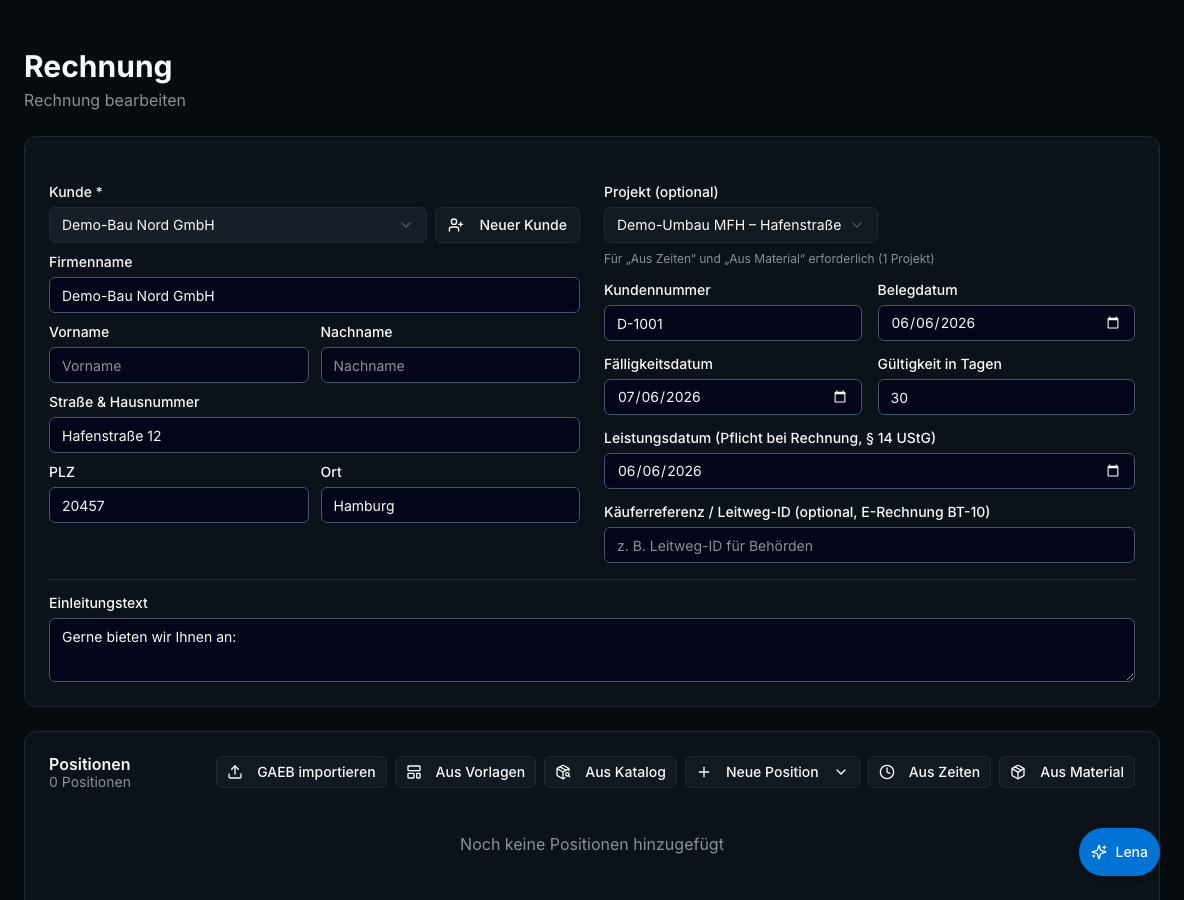Click the Positionen section heading

point(90,764)
